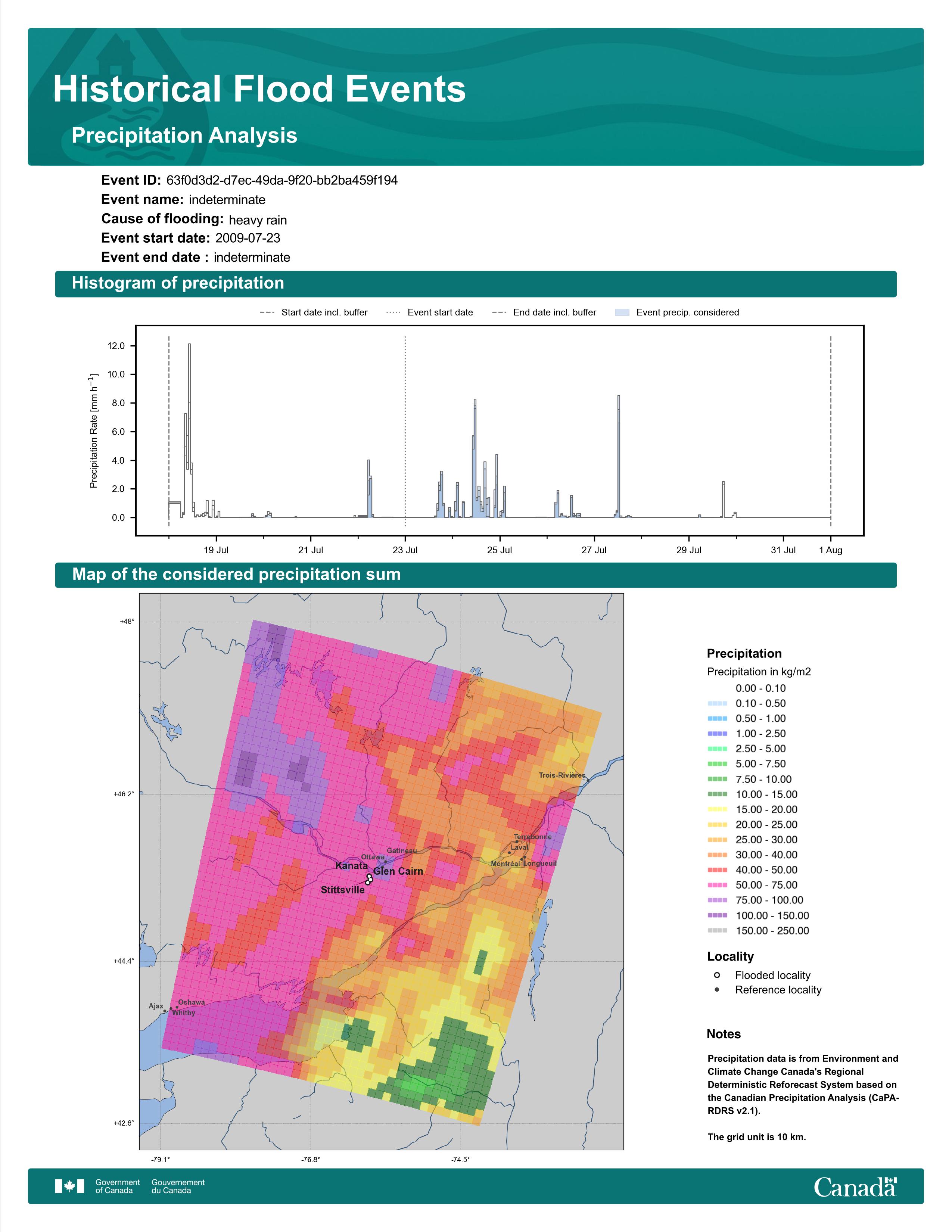Click the 12.0 y-axis value on histogram
Screen dimensions: 952x1232
pyautogui.click(x=116, y=346)
